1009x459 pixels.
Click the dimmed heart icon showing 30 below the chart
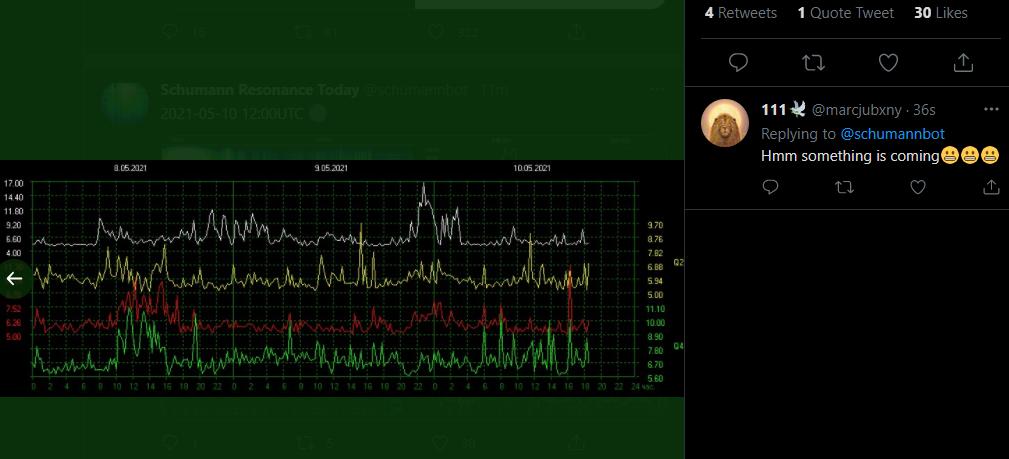click(x=440, y=442)
